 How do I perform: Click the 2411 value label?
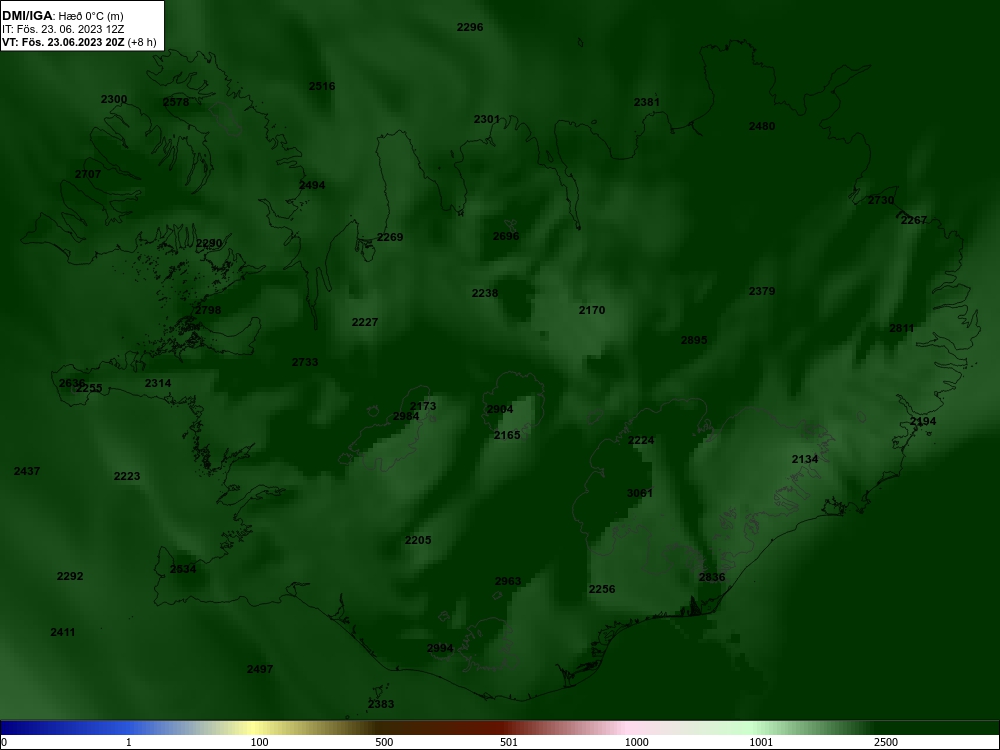pyautogui.click(x=62, y=633)
